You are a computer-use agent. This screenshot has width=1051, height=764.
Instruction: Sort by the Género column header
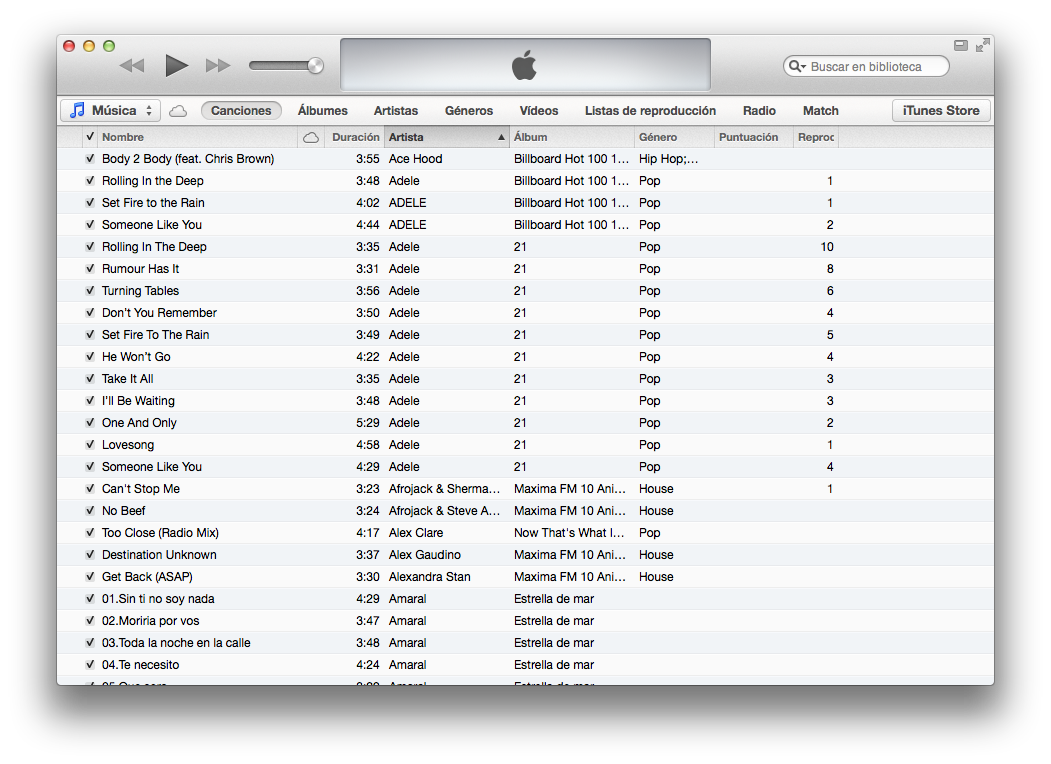pos(674,137)
